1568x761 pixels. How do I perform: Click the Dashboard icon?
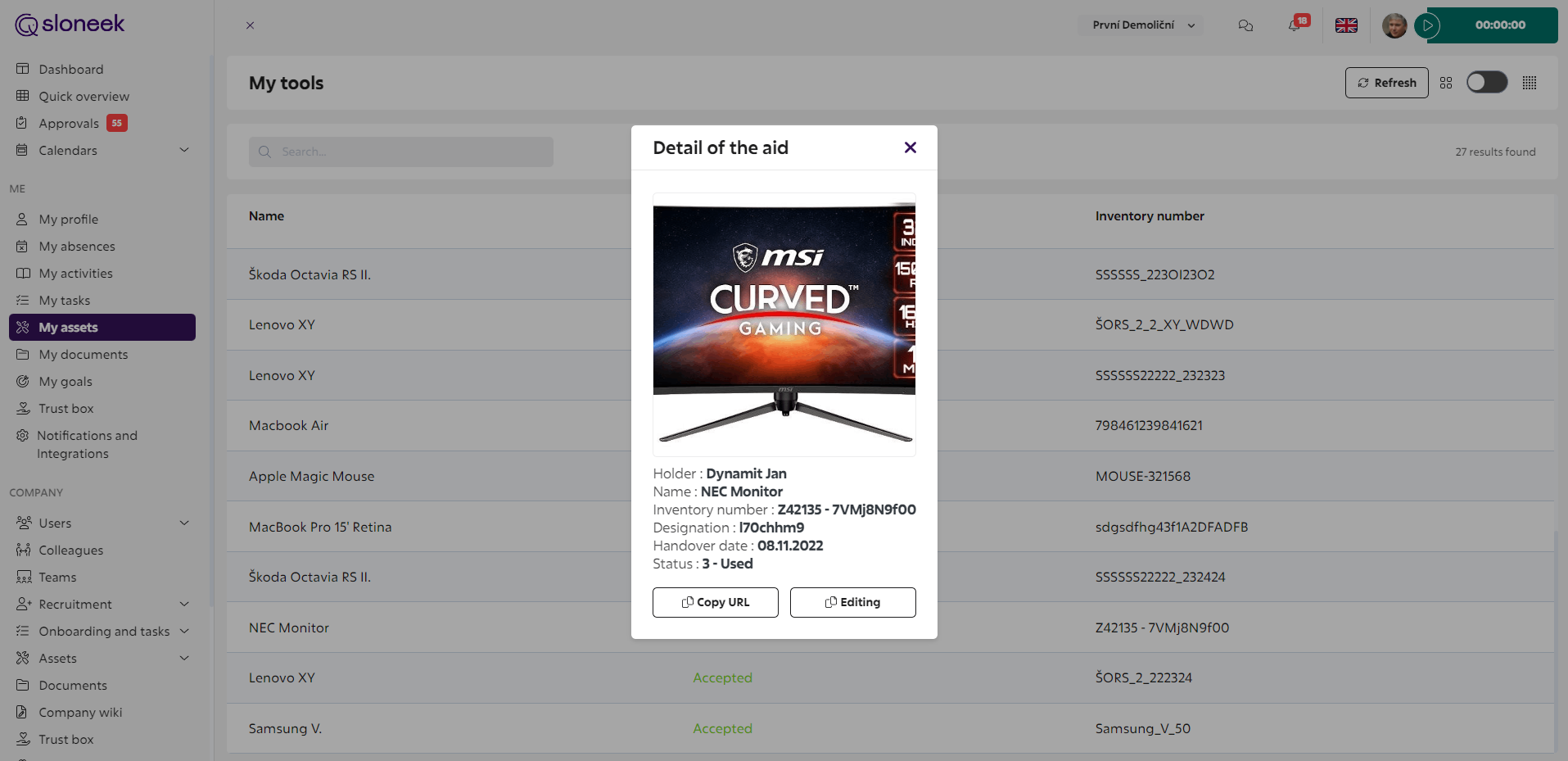pyautogui.click(x=23, y=70)
